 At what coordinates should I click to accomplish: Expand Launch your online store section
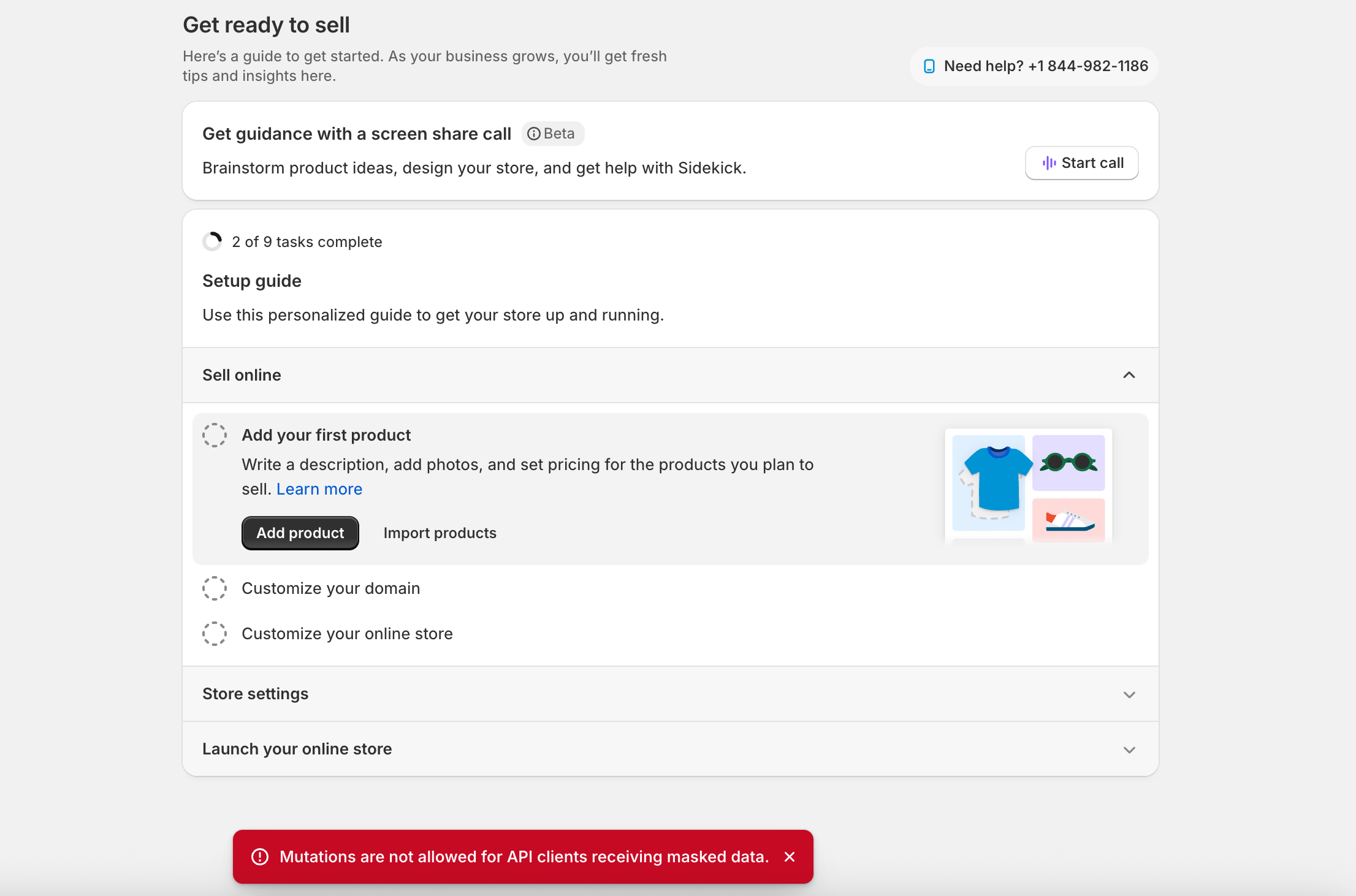click(1129, 750)
